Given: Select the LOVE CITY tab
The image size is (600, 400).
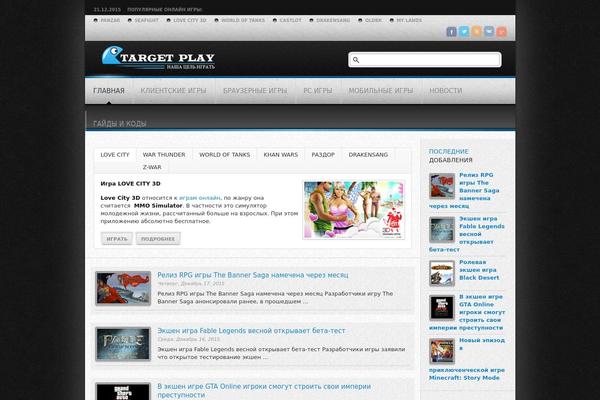Looking at the screenshot, I should [115, 155].
